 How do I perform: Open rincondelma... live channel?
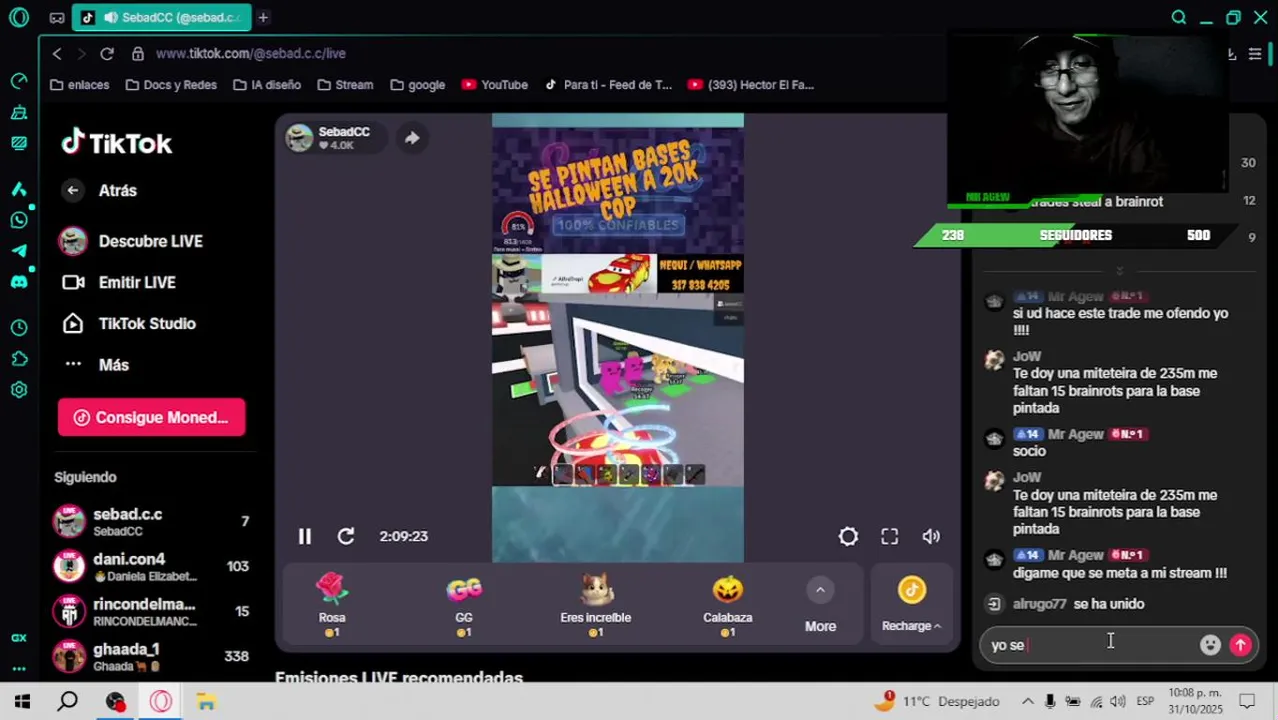[151, 611]
